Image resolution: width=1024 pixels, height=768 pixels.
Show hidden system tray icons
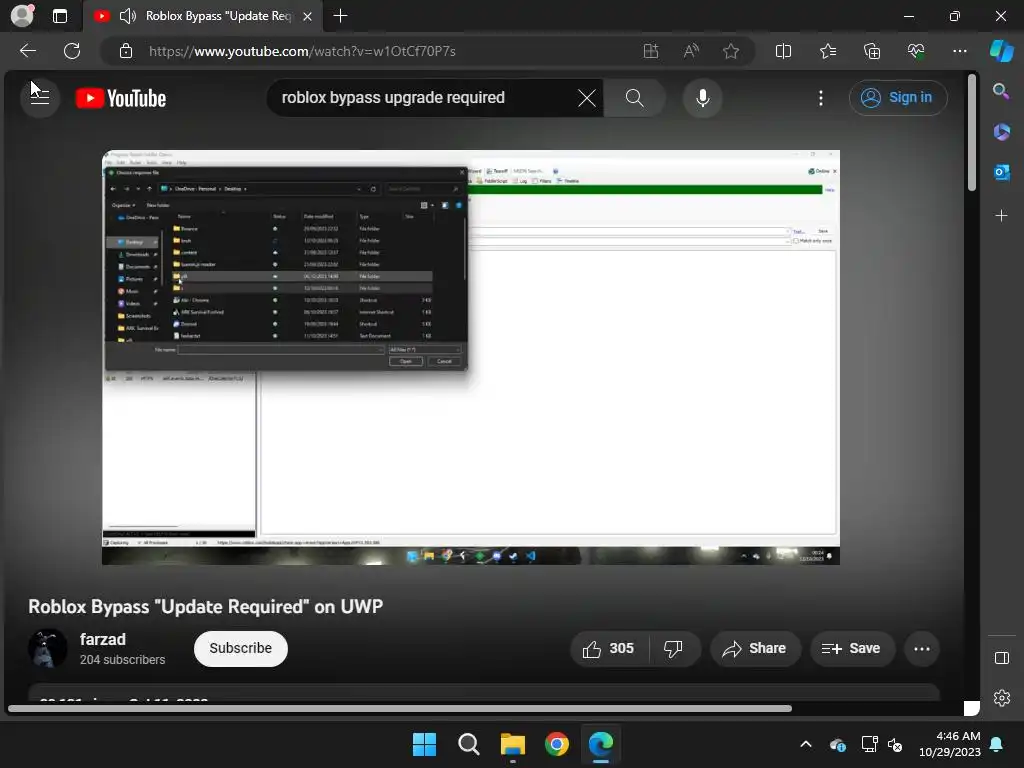pyautogui.click(x=806, y=744)
